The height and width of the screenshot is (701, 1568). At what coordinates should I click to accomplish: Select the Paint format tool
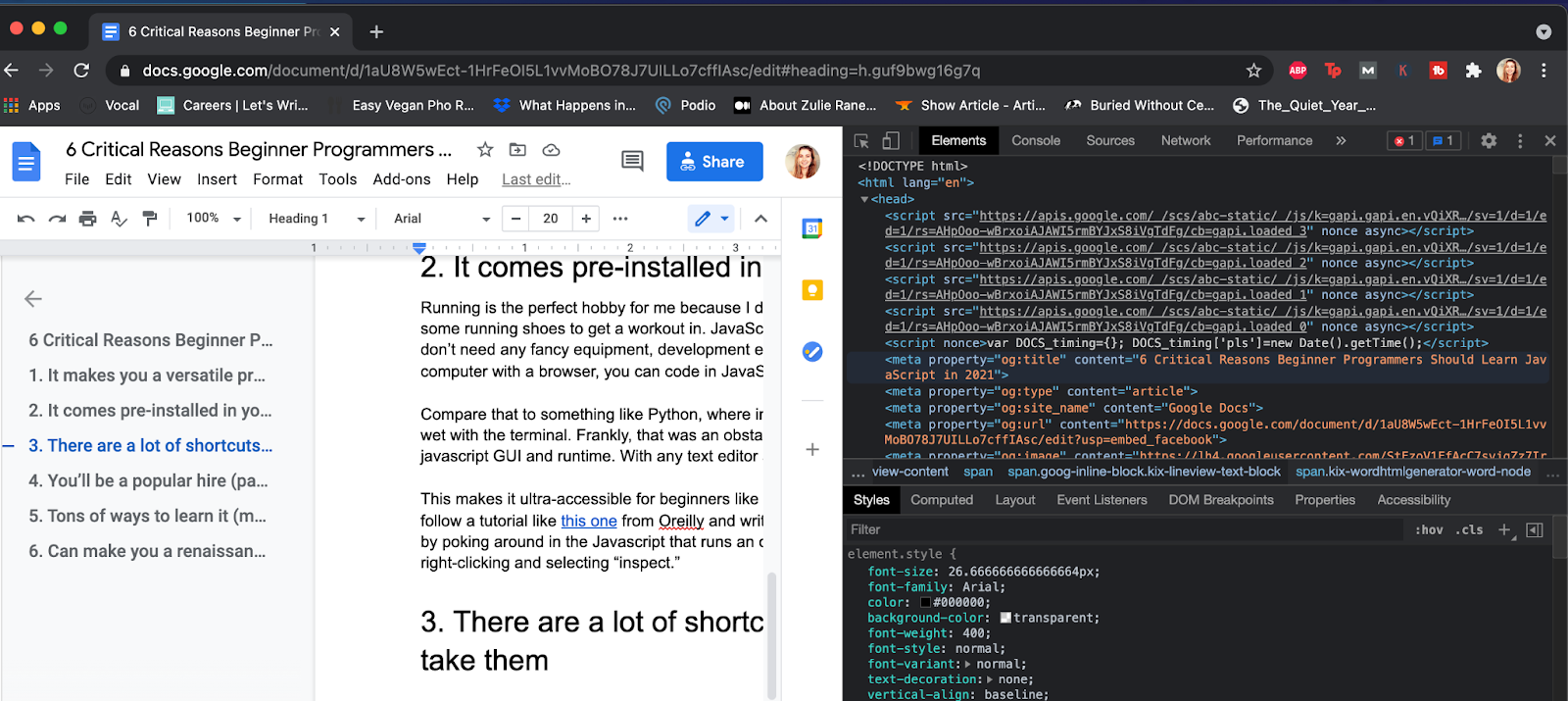[x=150, y=219]
